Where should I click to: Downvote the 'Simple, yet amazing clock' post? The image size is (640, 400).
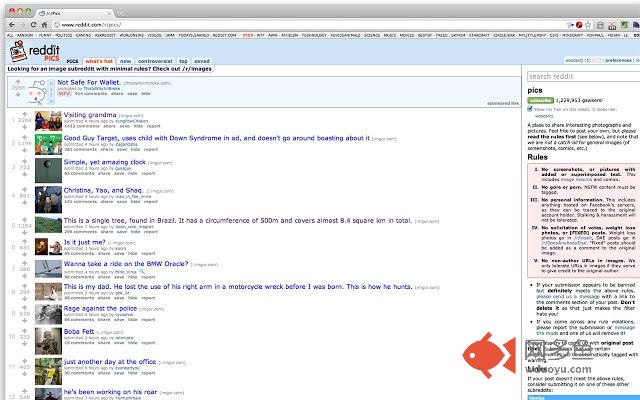[24, 174]
